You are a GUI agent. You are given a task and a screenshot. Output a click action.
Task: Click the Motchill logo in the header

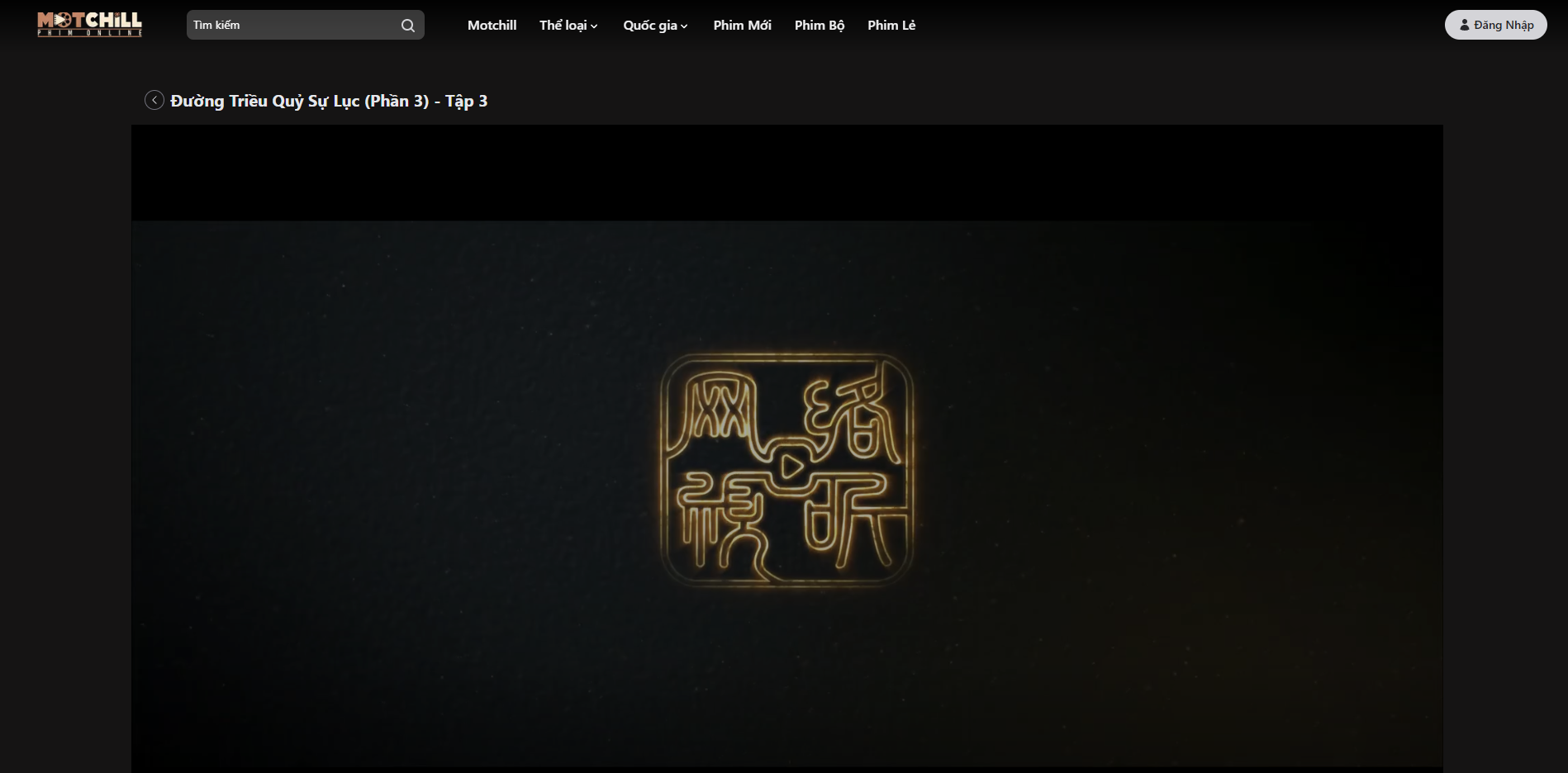pyautogui.click(x=89, y=20)
